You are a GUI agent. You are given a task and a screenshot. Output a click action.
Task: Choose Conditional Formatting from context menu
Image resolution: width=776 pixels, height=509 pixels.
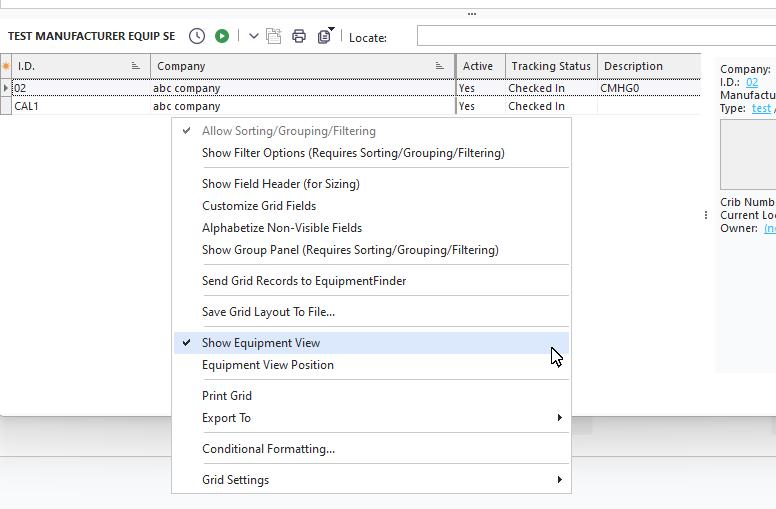pos(268,449)
